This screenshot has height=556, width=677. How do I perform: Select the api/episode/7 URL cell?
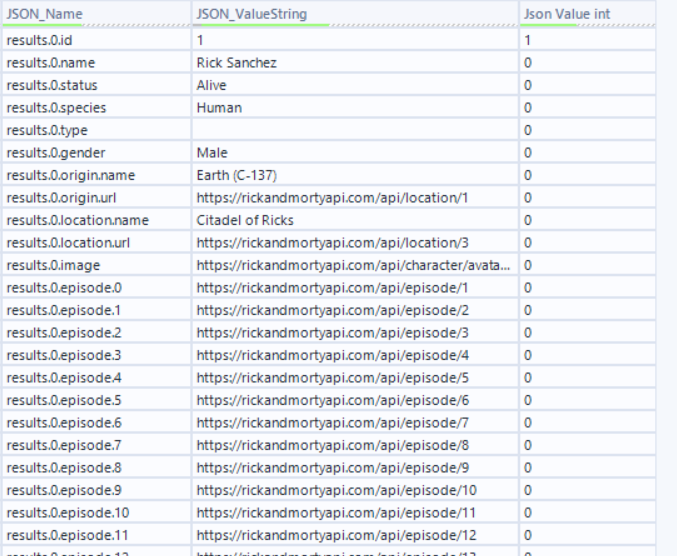click(x=355, y=423)
